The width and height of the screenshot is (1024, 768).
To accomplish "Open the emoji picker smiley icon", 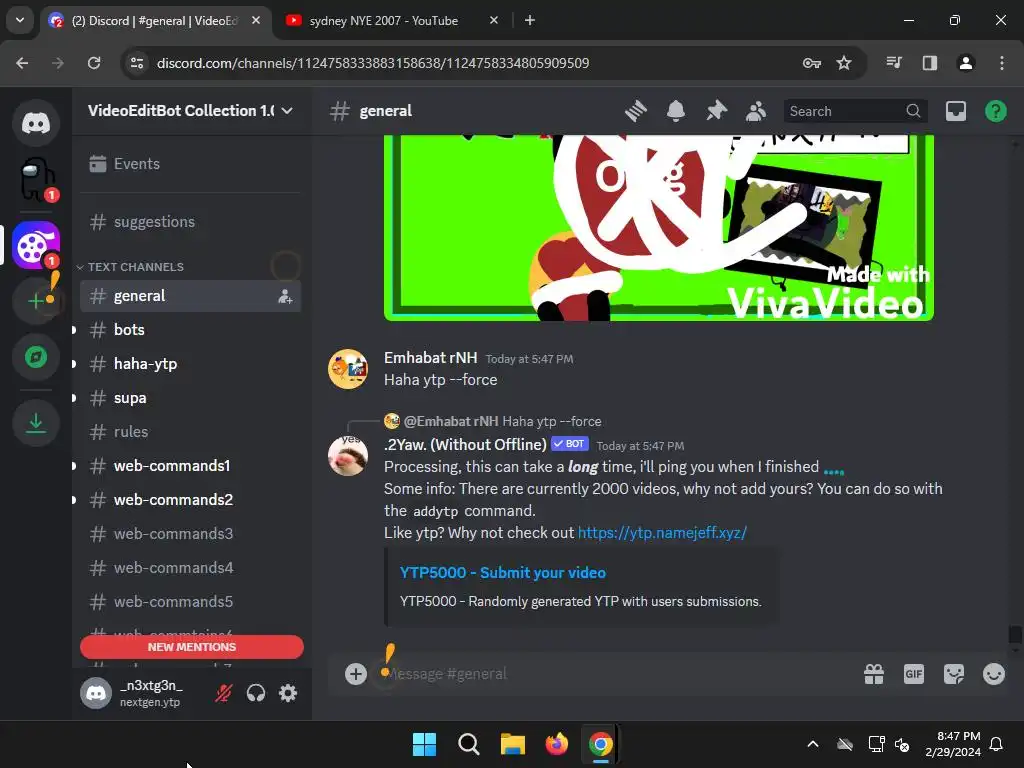I will tap(993, 673).
